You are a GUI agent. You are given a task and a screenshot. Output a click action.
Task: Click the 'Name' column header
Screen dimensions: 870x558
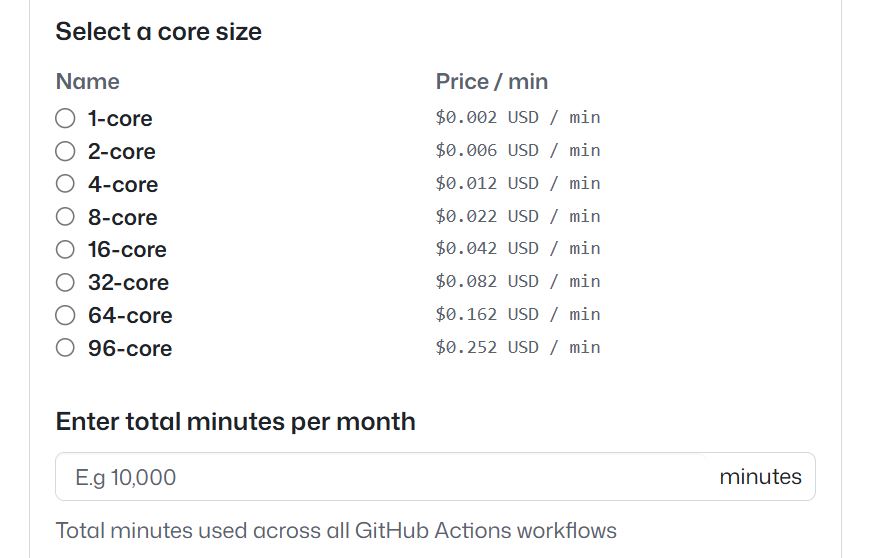[87, 82]
